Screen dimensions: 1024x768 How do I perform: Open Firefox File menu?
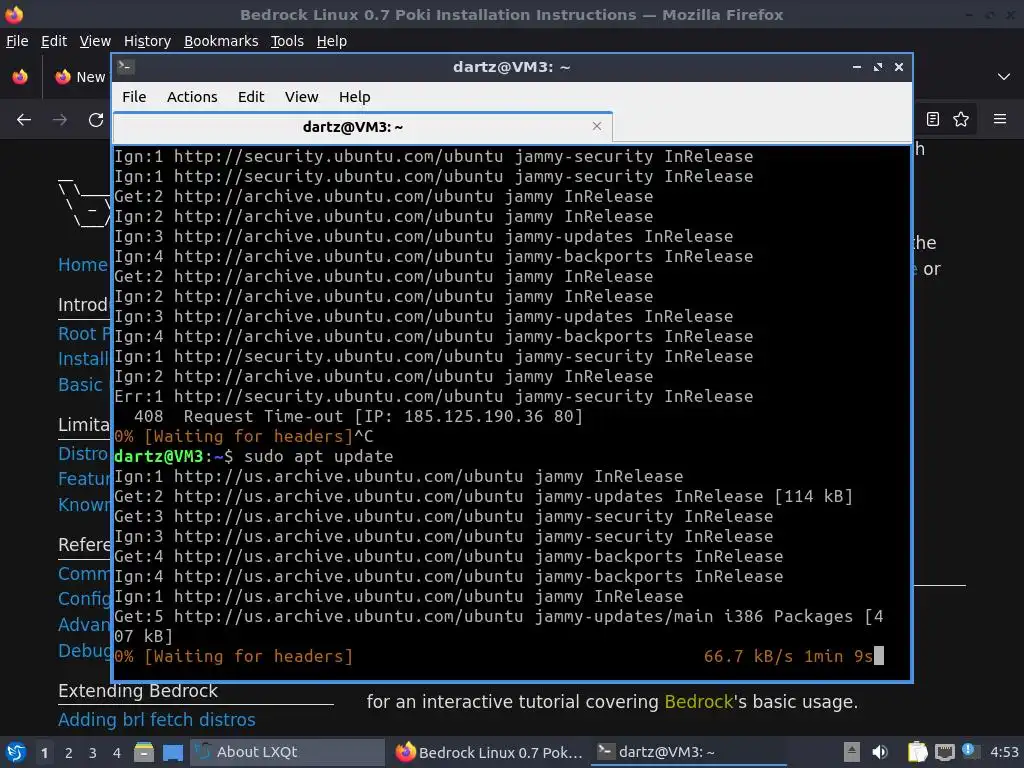[17, 41]
